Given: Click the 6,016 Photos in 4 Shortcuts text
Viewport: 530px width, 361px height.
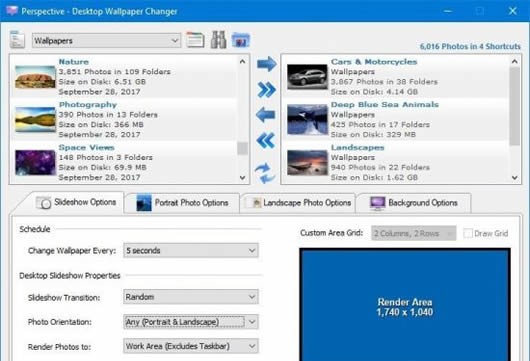Looking at the screenshot, I should coord(470,47).
